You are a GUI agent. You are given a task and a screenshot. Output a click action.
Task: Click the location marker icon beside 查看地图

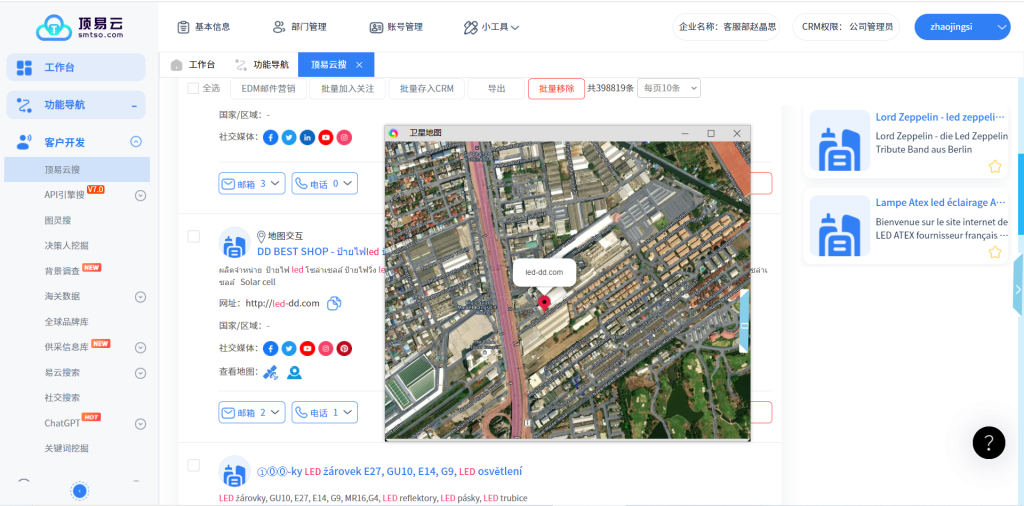pos(294,372)
